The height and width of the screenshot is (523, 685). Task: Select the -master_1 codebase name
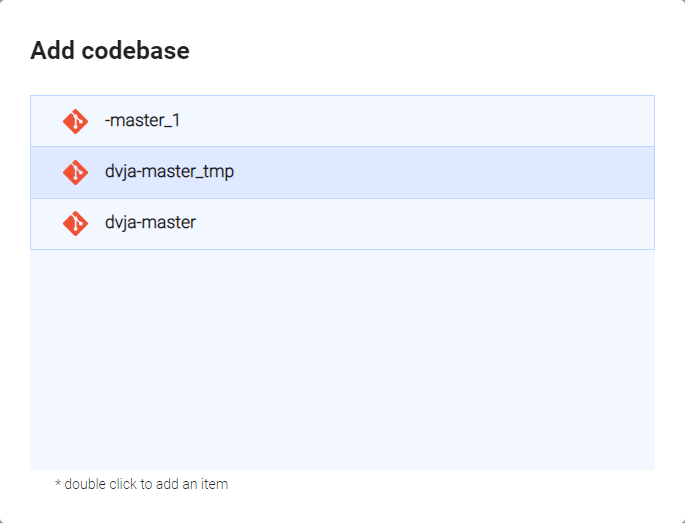[142, 121]
